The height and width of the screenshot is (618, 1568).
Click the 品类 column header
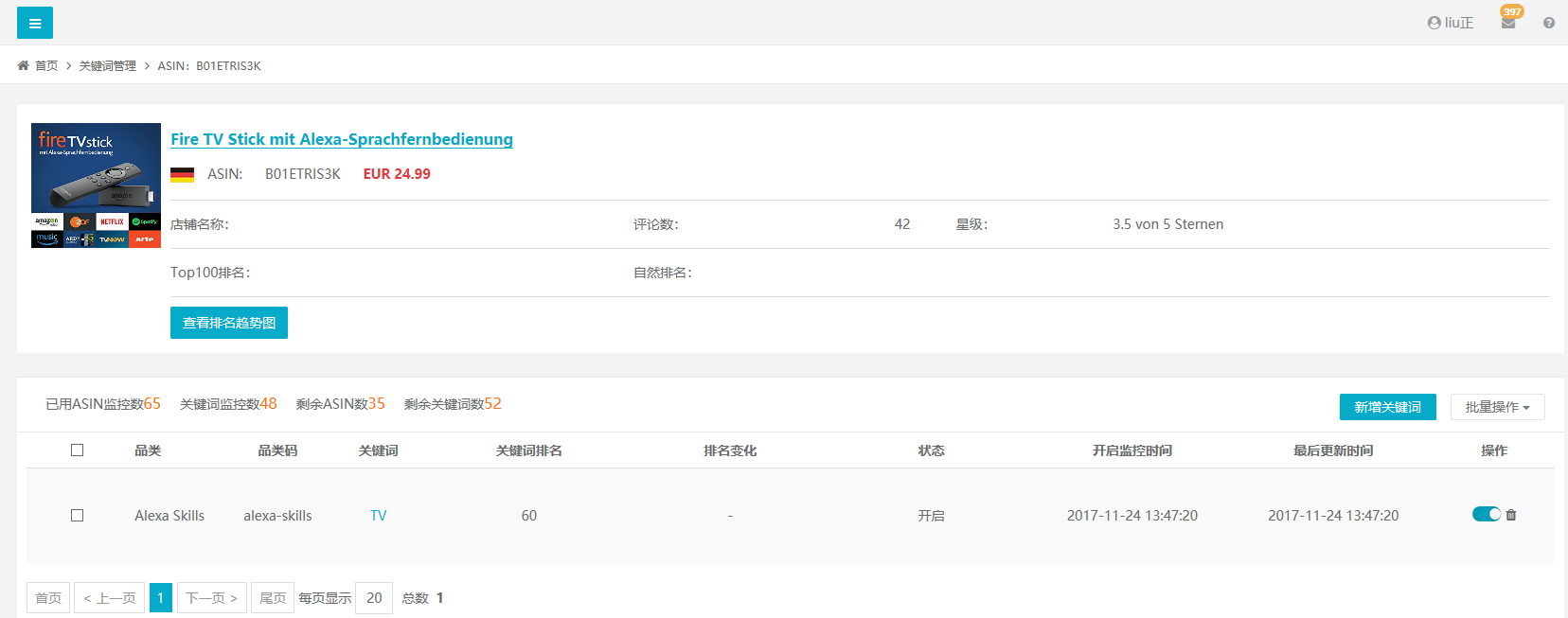click(x=148, y=450)
